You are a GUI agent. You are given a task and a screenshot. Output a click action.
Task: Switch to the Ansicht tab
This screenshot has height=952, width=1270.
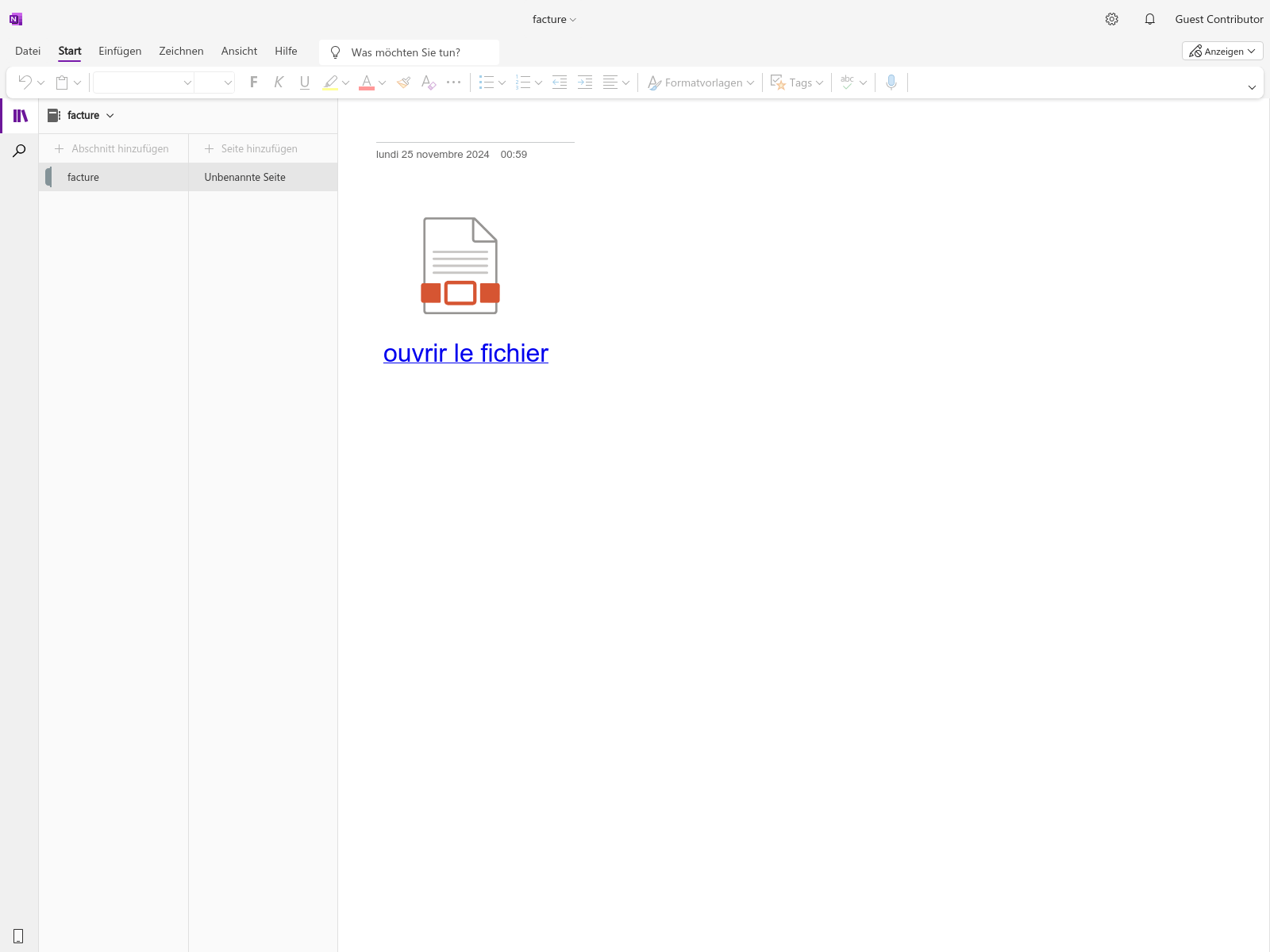tap(239, 51)
